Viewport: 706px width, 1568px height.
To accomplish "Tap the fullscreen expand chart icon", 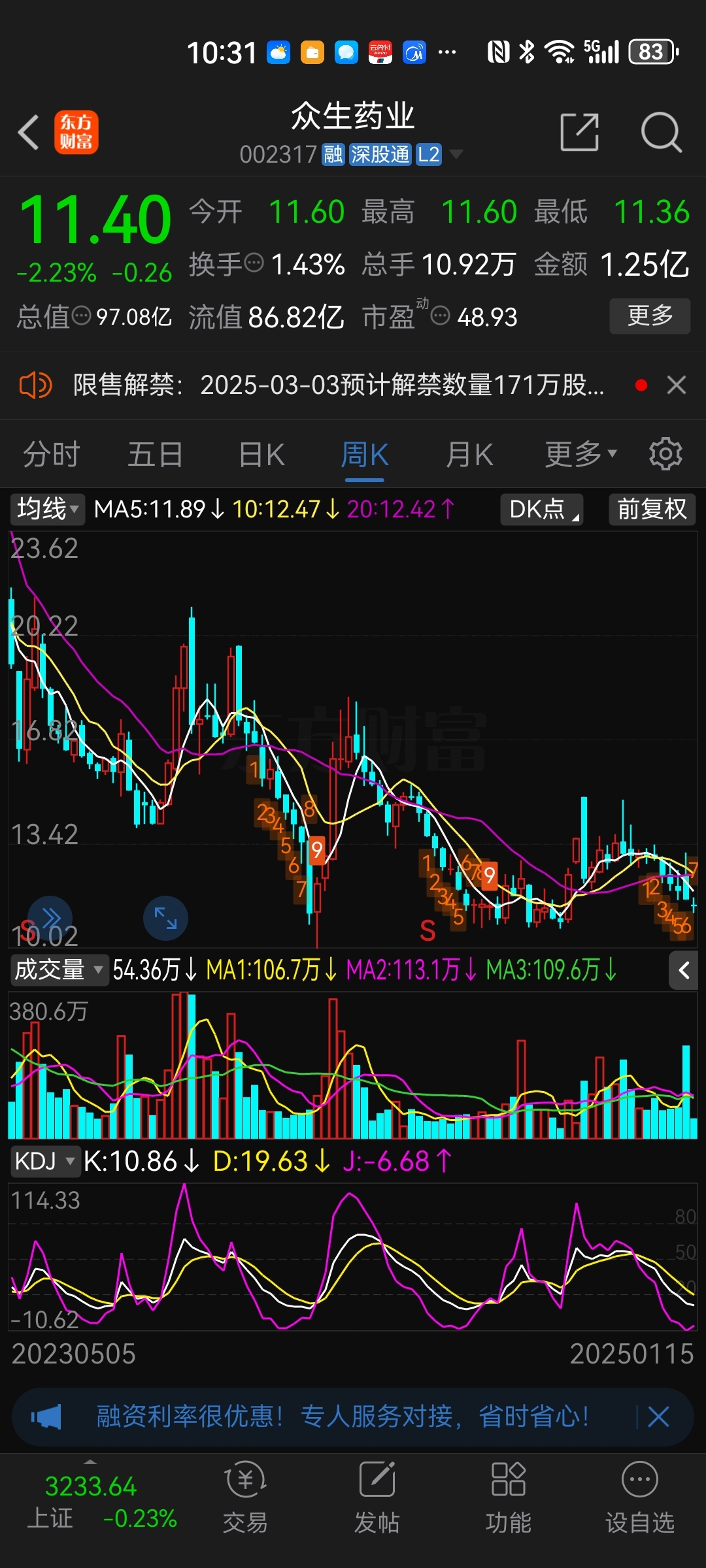I will point(165,918).
